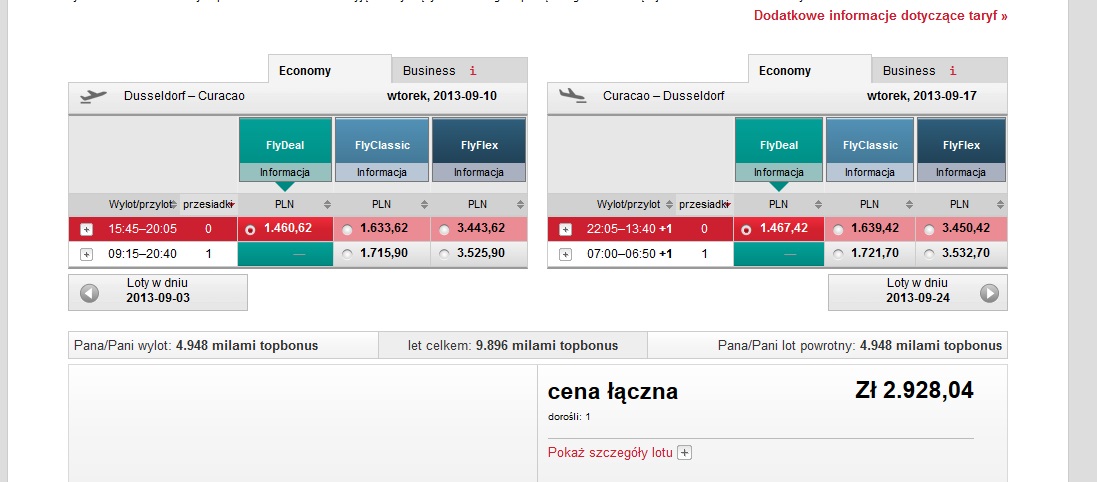The height and width of the screenshot is (482, 1097).
Task: Open the return Economy tab
Action: pyautogui.click(x=809, y=69)
